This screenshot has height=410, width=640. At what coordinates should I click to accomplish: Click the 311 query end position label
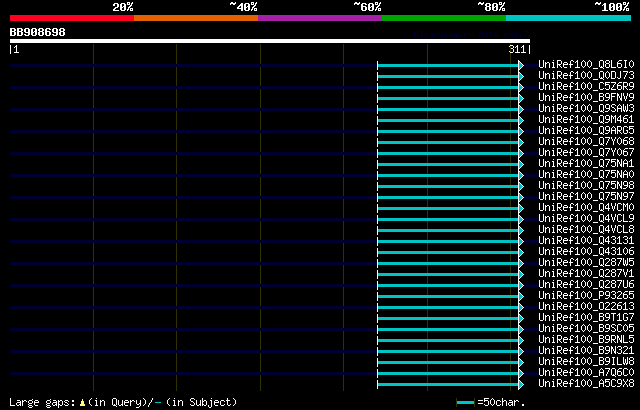(x=517, y=49)
